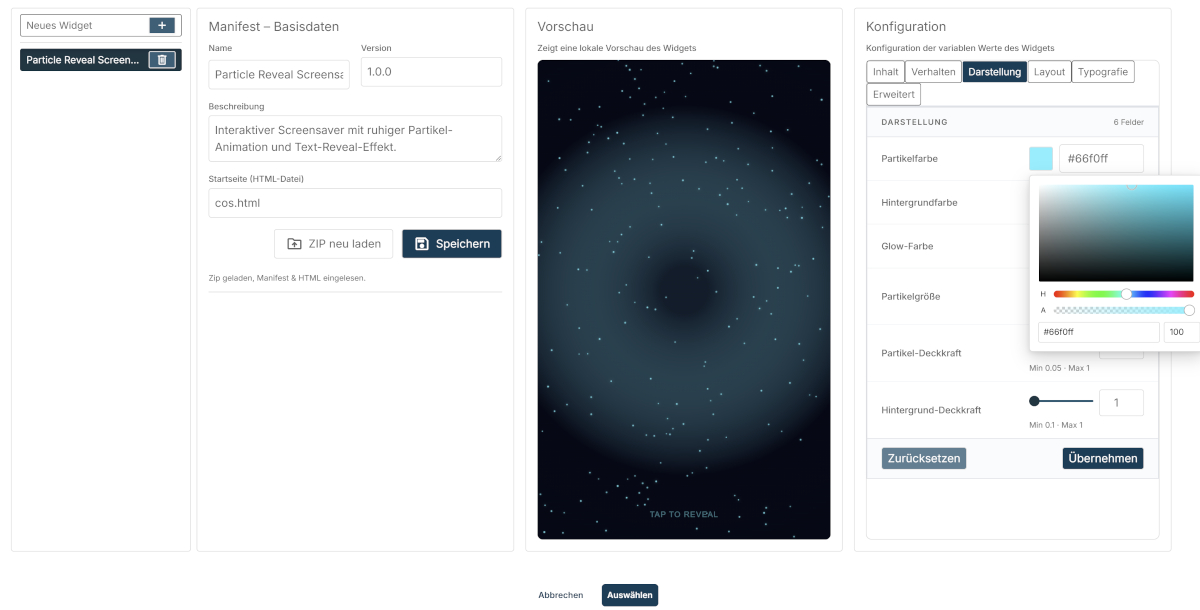Save manifest with Speichern button
1200x610 pixels.
pos(452,244)
